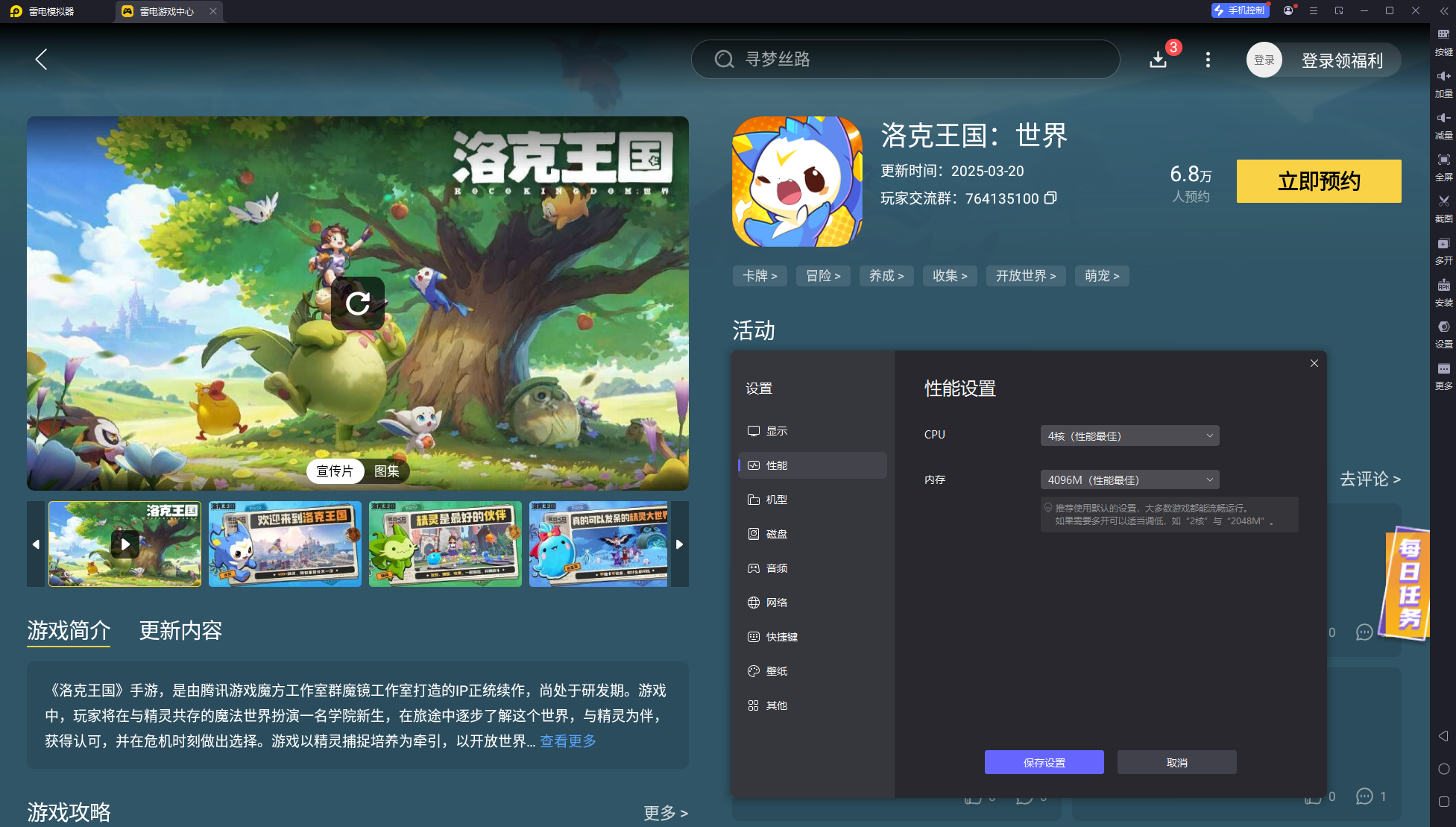Install APK with 安装 sidebar icon
The width and height of the screenshot is (1456, 827).
pyautogui.click(x=1443, y=293)
